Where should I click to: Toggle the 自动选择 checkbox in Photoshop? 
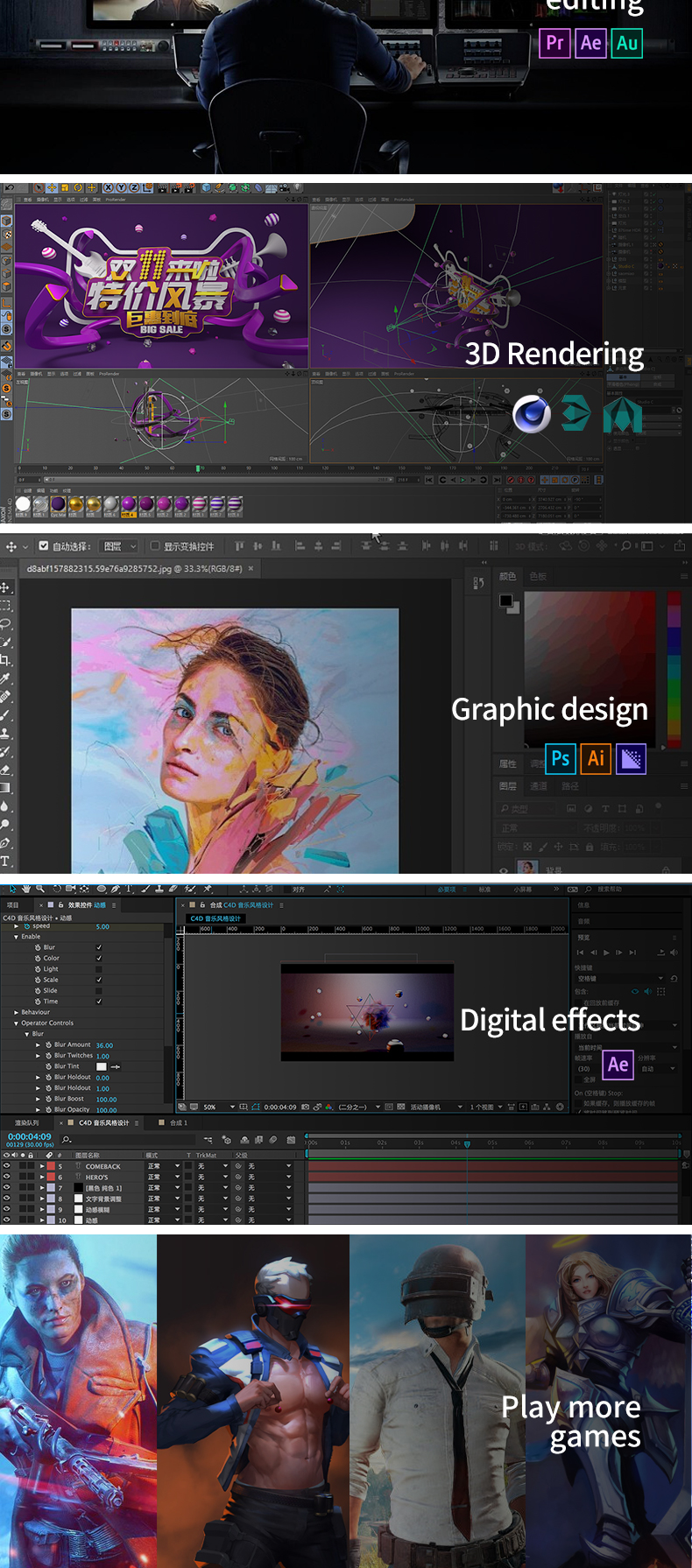(x=44, y=545)
